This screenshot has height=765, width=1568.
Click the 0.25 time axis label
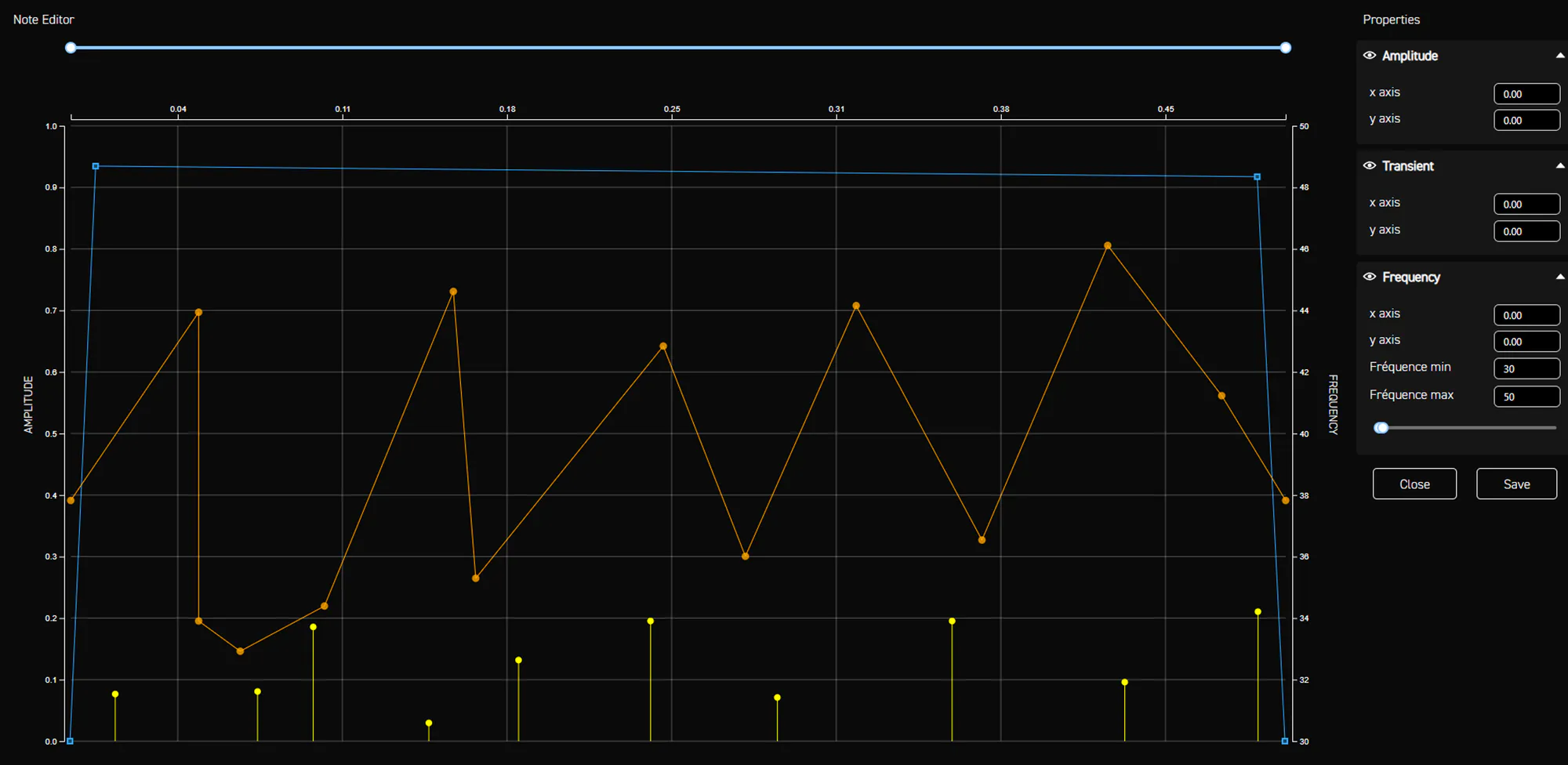click(x=672, y=109)
